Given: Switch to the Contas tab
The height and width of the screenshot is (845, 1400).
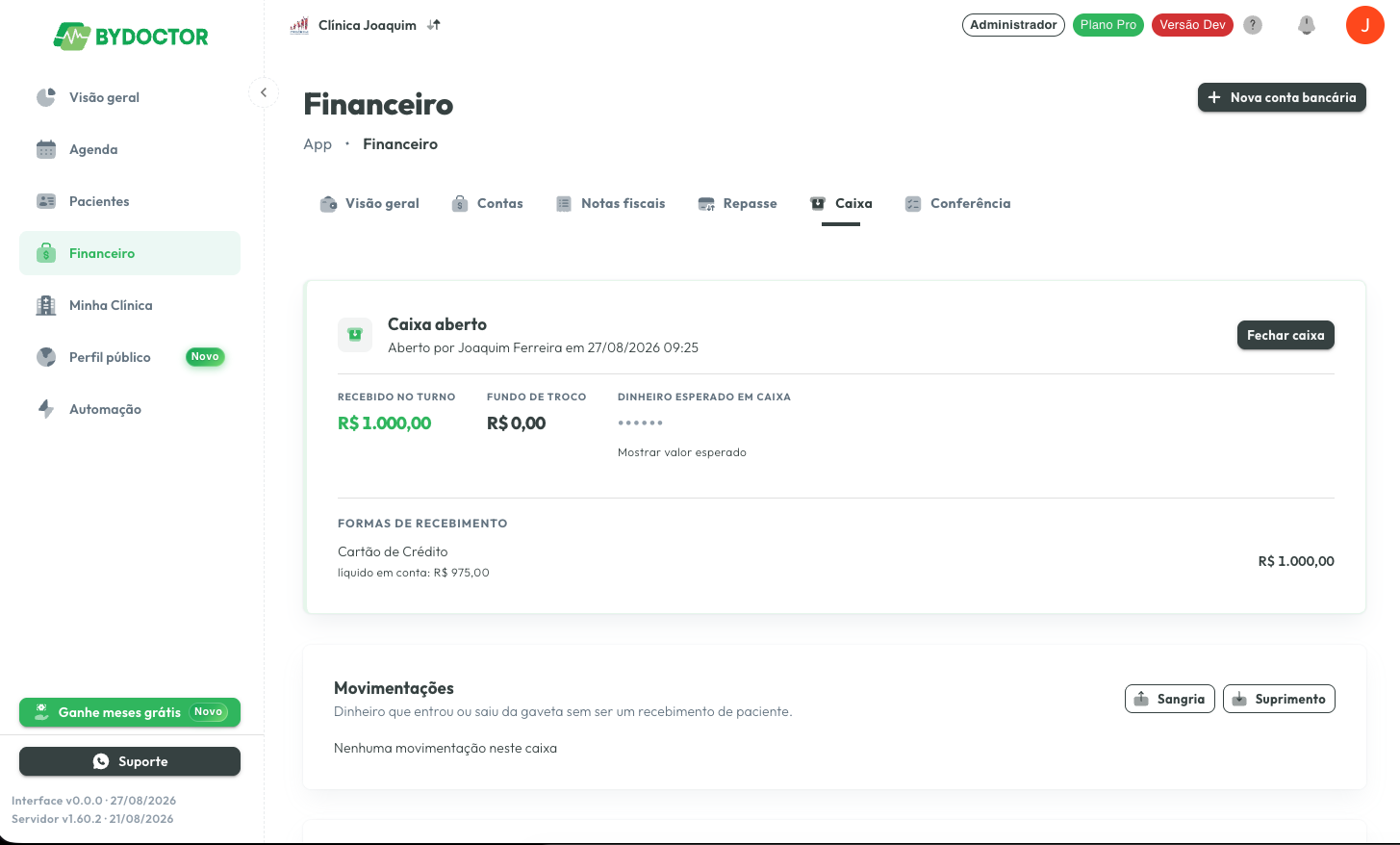Looking at the screenshot, I should pyautogui.click(x=488, y=204).
